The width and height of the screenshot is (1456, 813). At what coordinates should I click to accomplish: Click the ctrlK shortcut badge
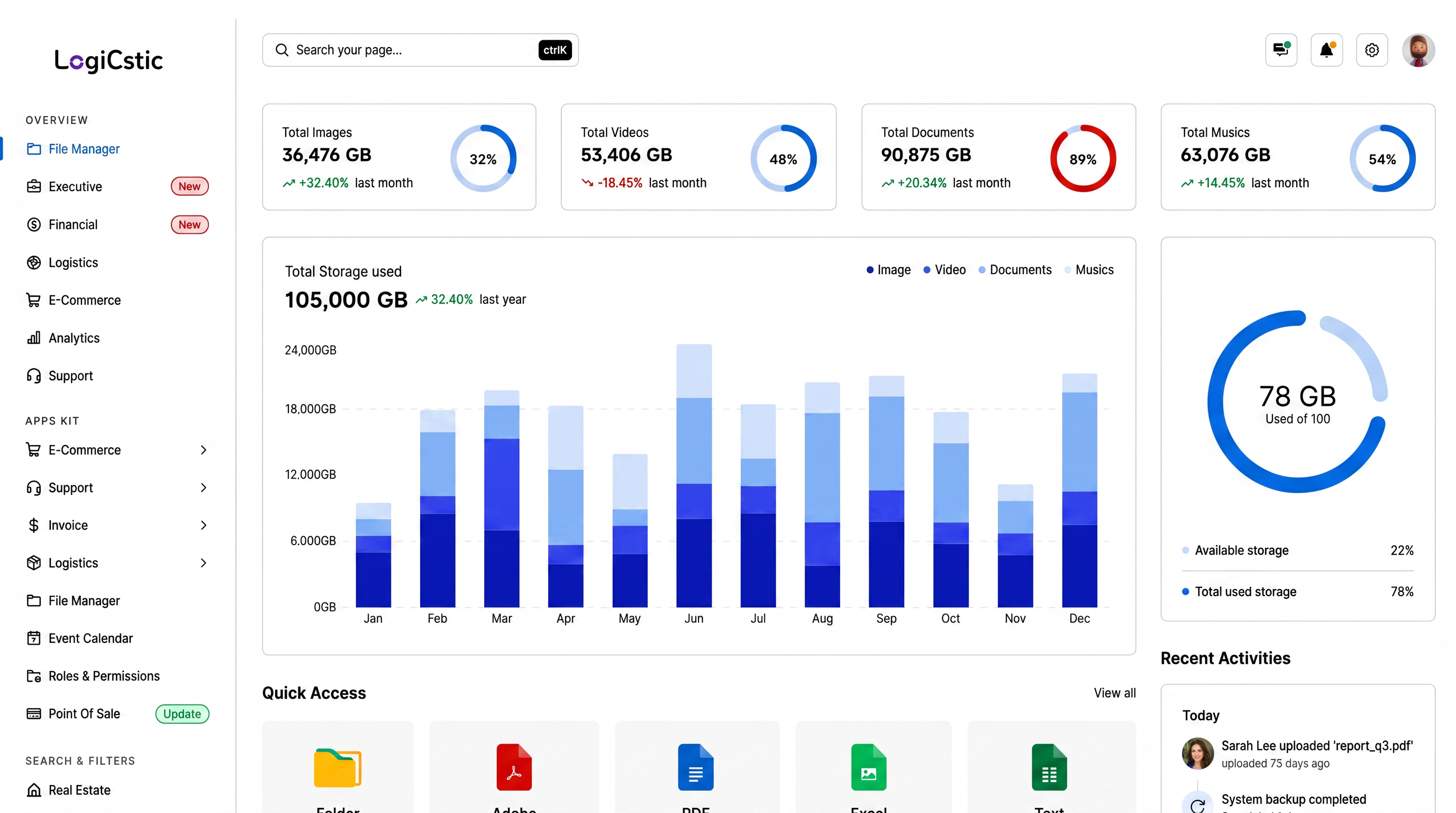(x=554, y=50)
